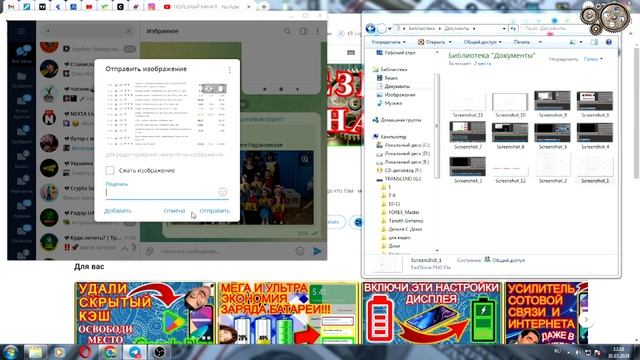Click Telegram send arrow icon
Viewport: 640px width, 360px height.
point(317,251)
